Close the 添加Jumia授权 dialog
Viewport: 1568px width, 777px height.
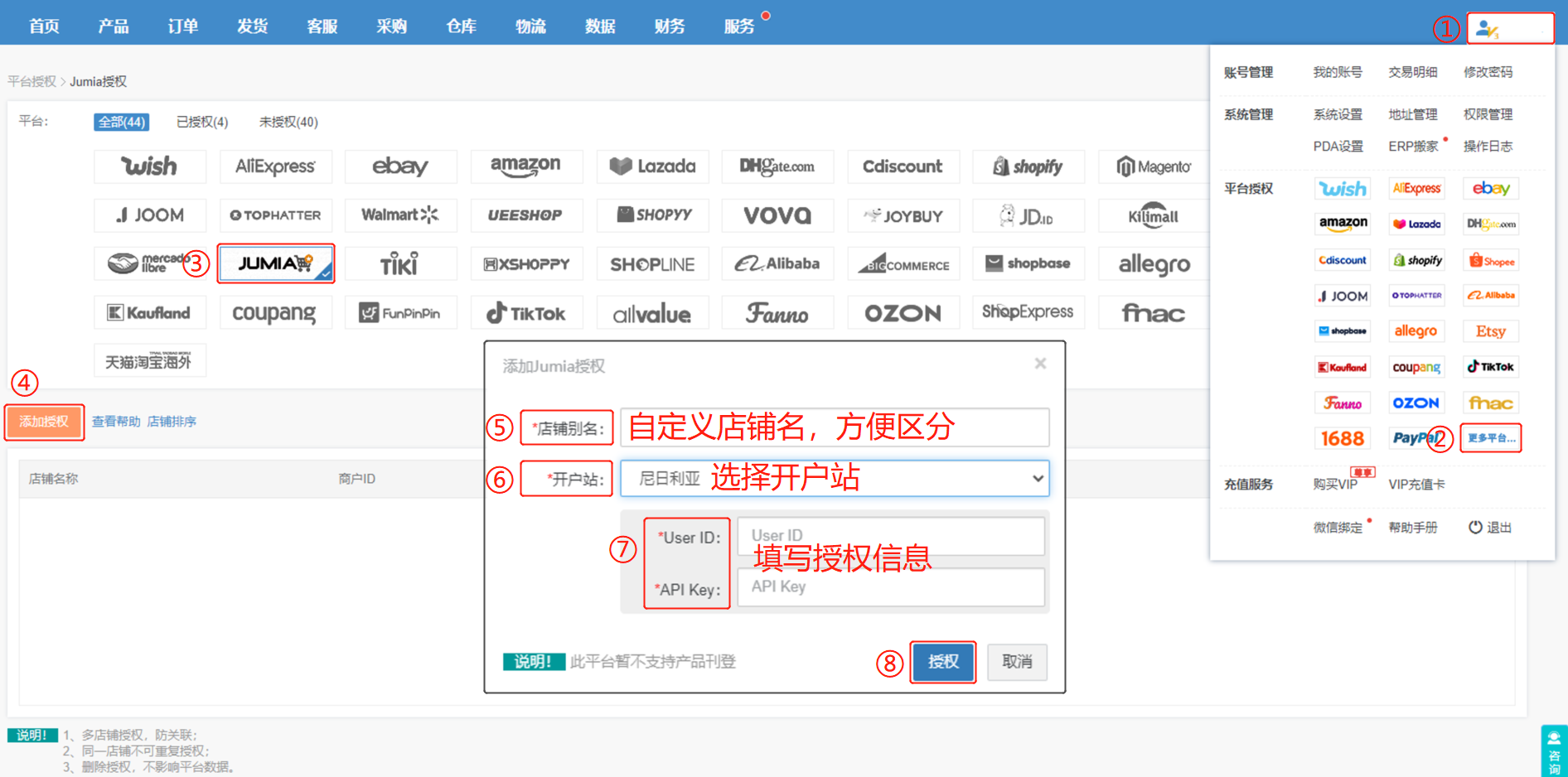[x=1040, y=364]
